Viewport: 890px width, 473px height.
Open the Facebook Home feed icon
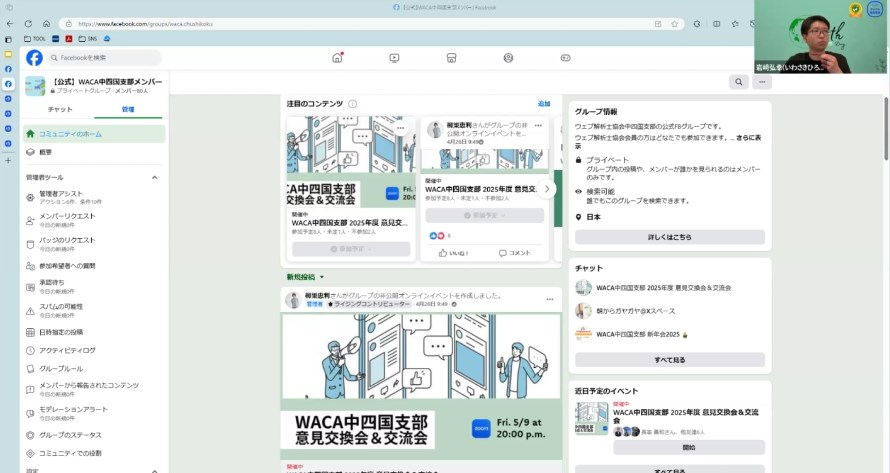coord(337,58)
